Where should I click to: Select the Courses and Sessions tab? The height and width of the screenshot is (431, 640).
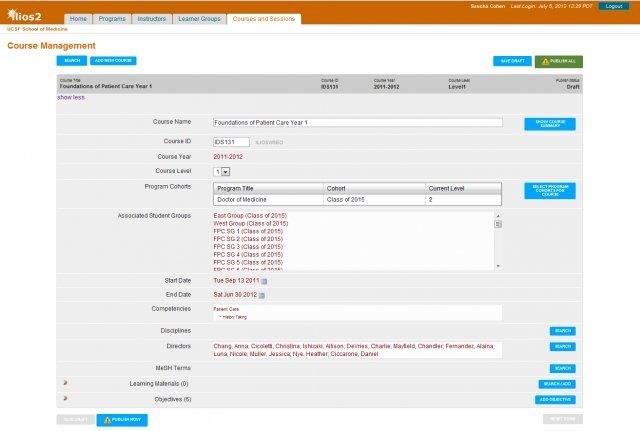point(264,19)
